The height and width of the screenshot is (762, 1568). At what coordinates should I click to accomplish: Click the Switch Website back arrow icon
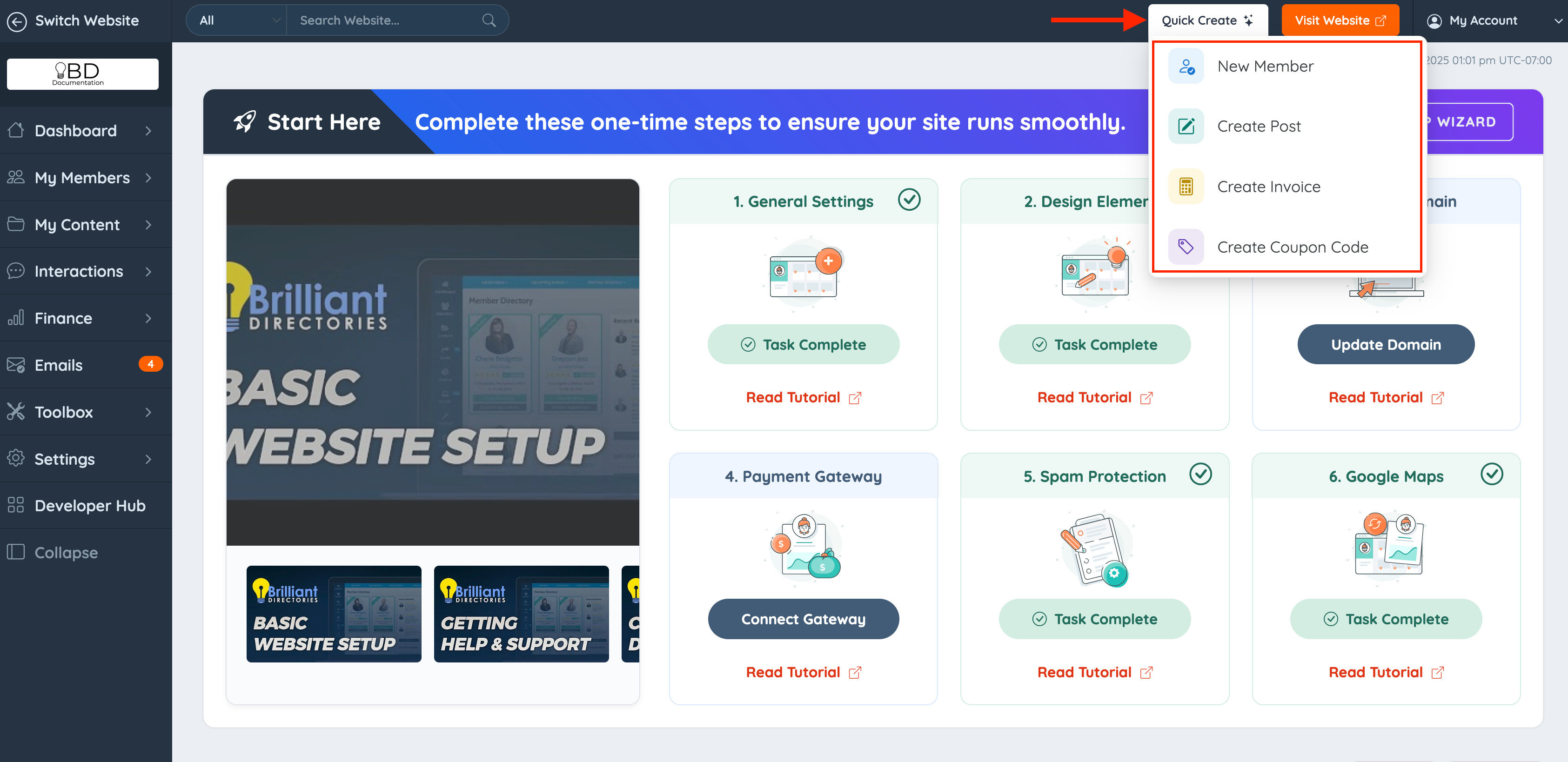16,21
